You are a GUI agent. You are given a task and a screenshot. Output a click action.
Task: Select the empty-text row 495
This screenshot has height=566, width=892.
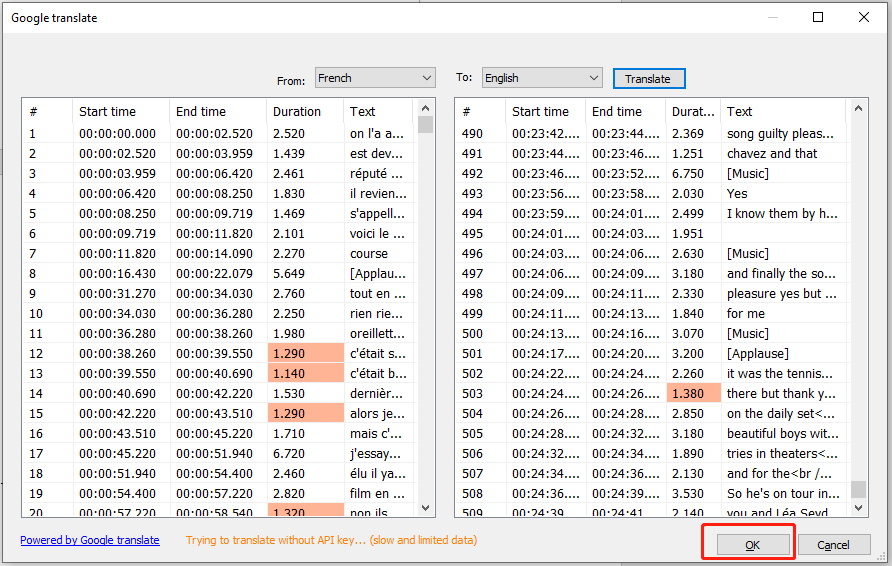point(653,233)
